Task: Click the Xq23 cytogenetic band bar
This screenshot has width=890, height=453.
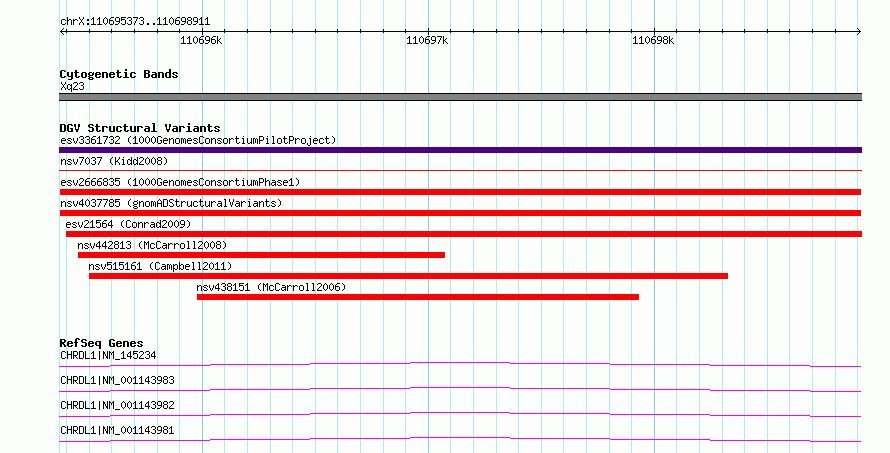Action: pyautogui.click(x=460, y=97)
